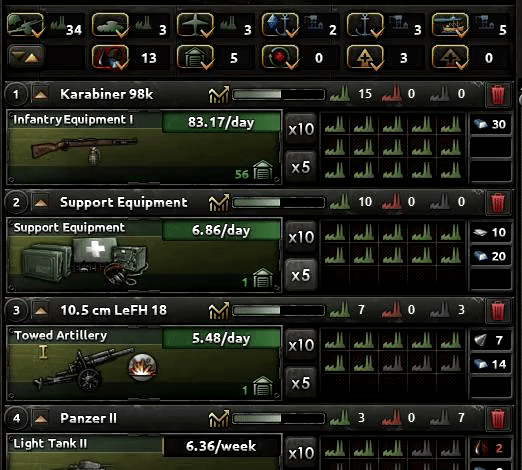Assign x5 factories to Towed Artillery
522x470 pixels.
click(301, 383)
